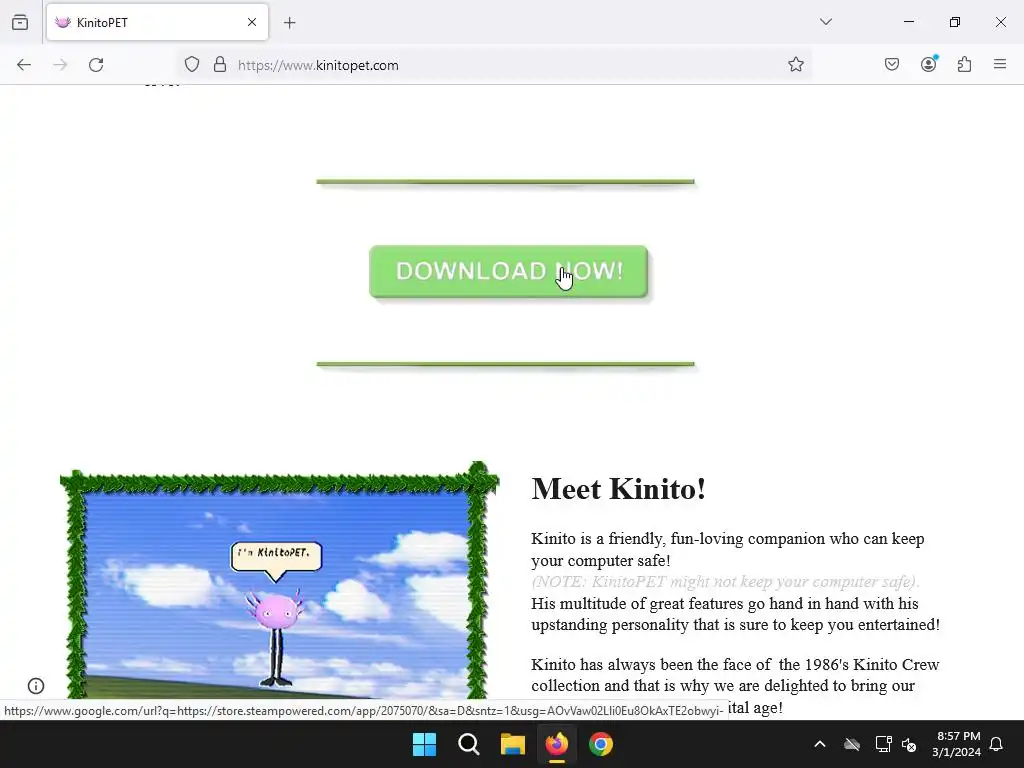Select the KinitoPET browser tab
Screen dimensions: 1024x768
click(157, 23)
